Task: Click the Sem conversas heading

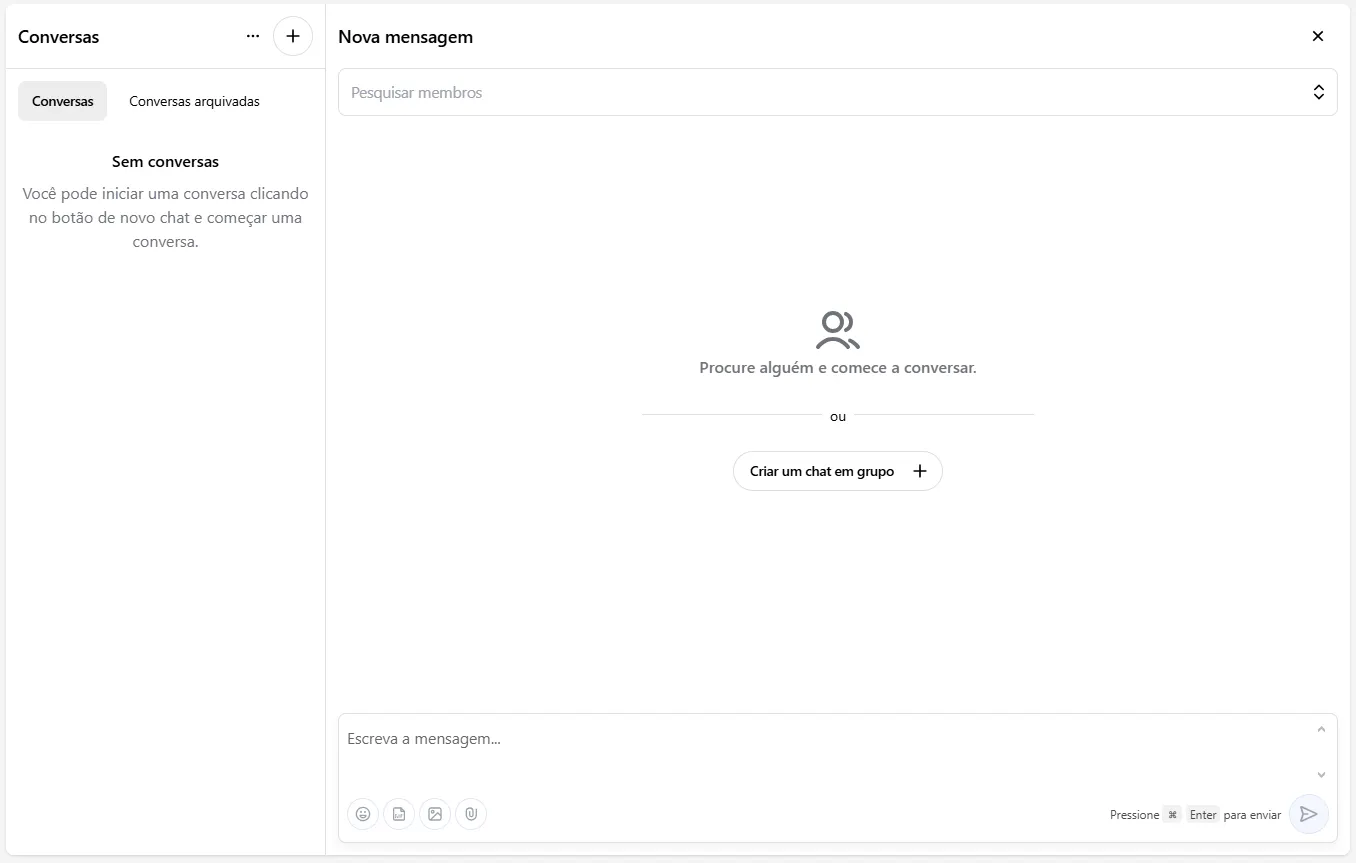Action: [x=165, y=161]
